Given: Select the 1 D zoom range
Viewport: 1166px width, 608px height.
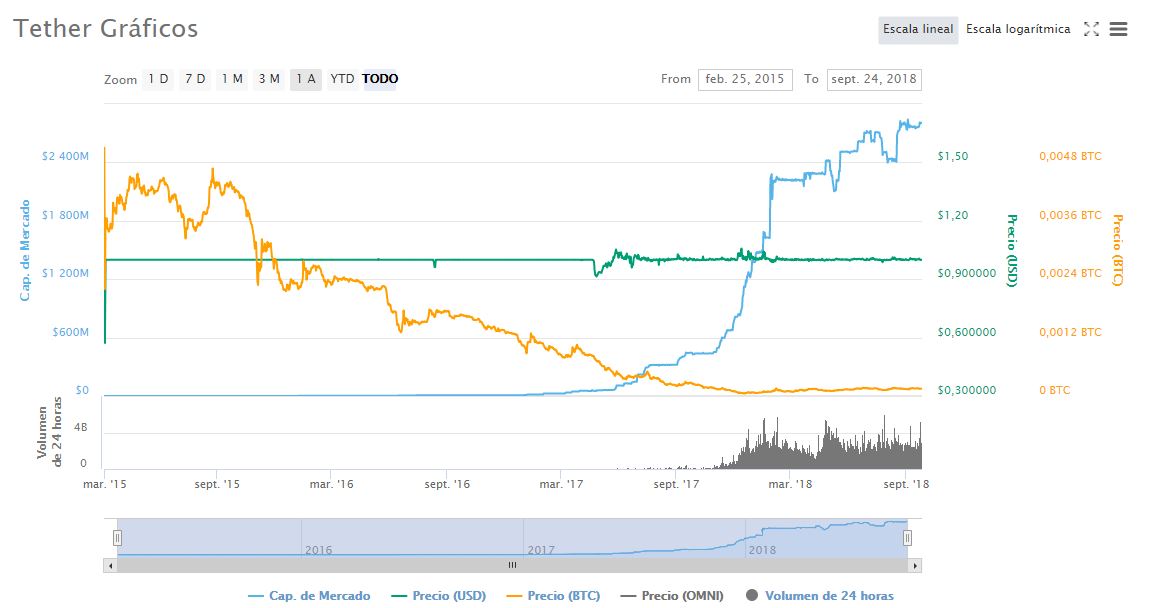Looking at the screenshot, I should pos(158,79).
